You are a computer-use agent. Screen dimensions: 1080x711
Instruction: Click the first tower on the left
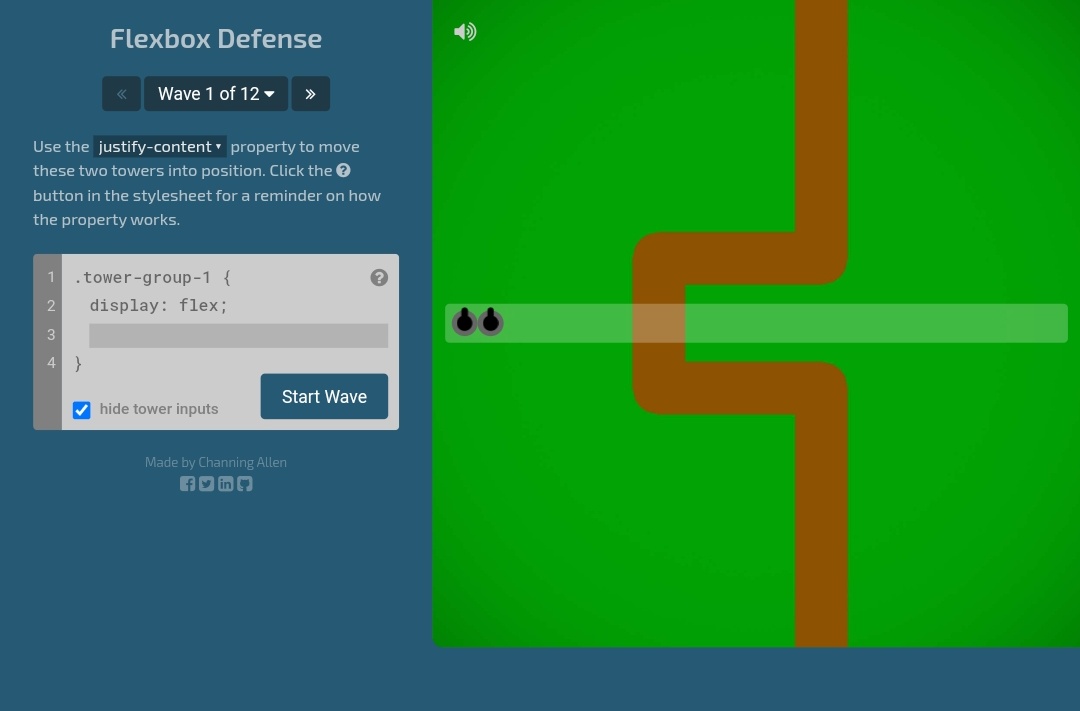pos(465,322)
